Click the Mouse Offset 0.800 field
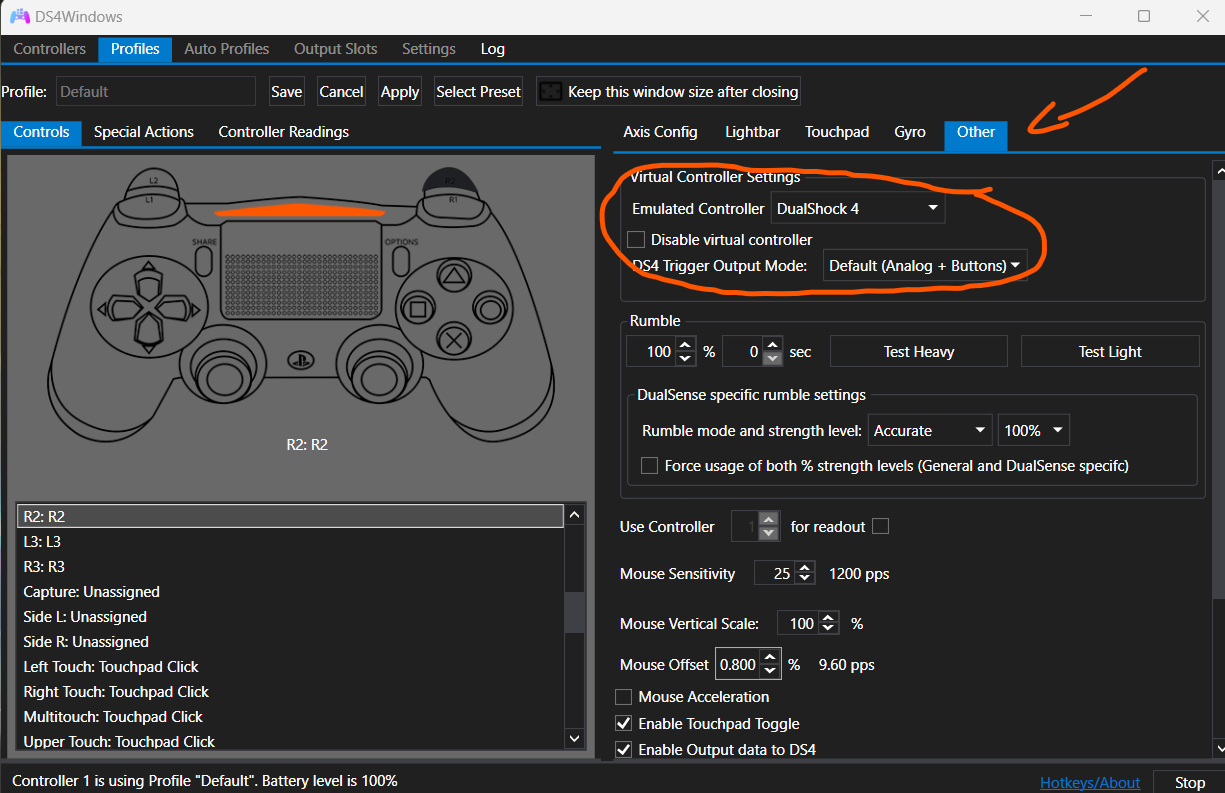 737,664
